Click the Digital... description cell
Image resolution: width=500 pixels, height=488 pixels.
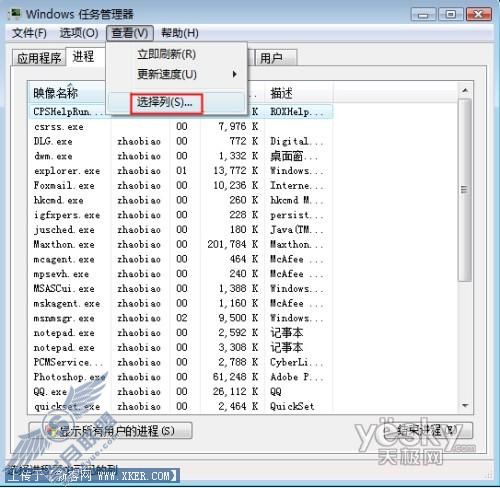297,141
